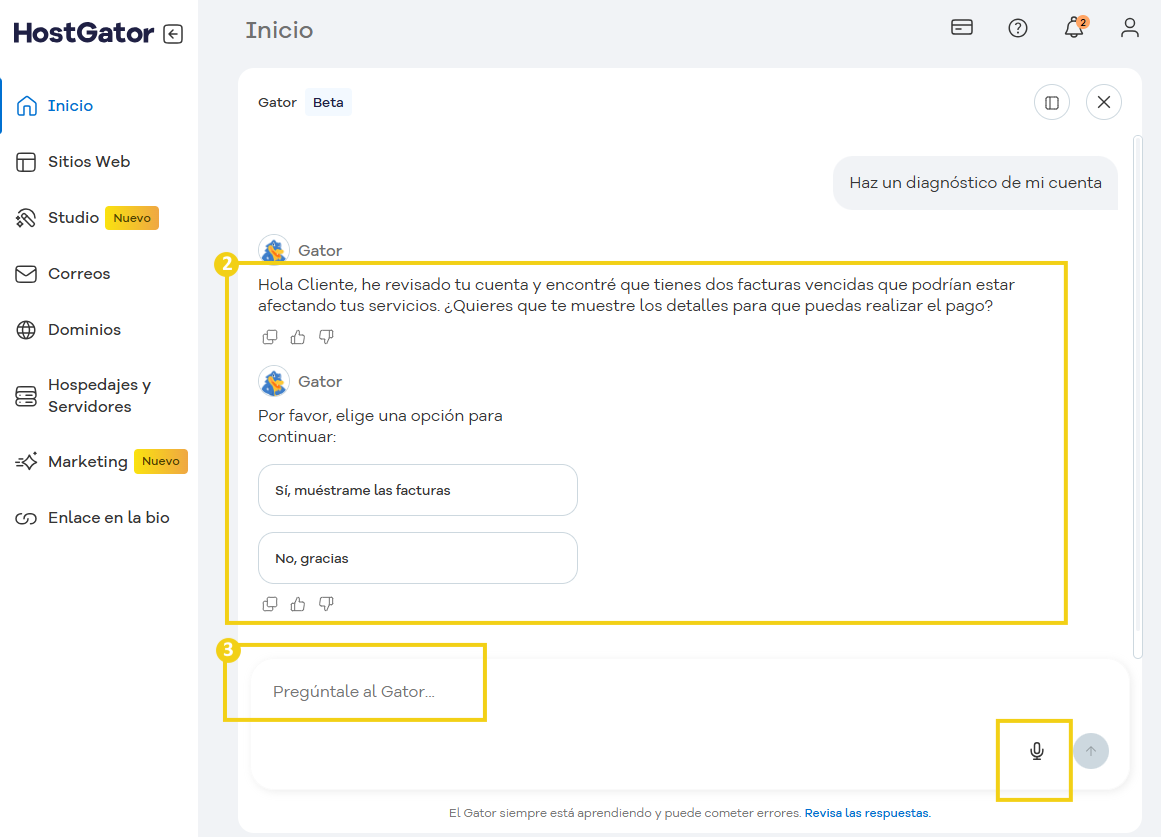Collapse the HostGator sidebar with arrow icon
The width and height of the screenshot is (1161, 837).
pyautogui.click(x=173, y=34)
